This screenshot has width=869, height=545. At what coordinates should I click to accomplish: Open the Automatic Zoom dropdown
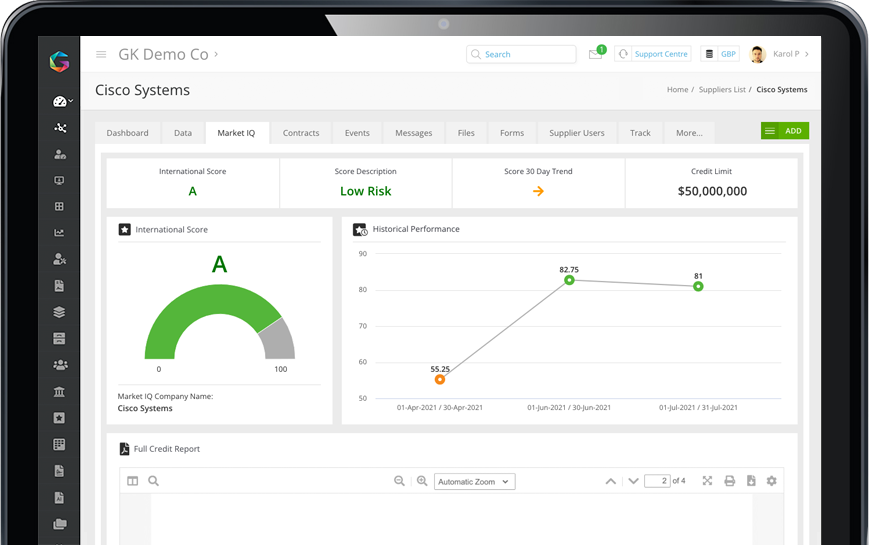point(475,481)
